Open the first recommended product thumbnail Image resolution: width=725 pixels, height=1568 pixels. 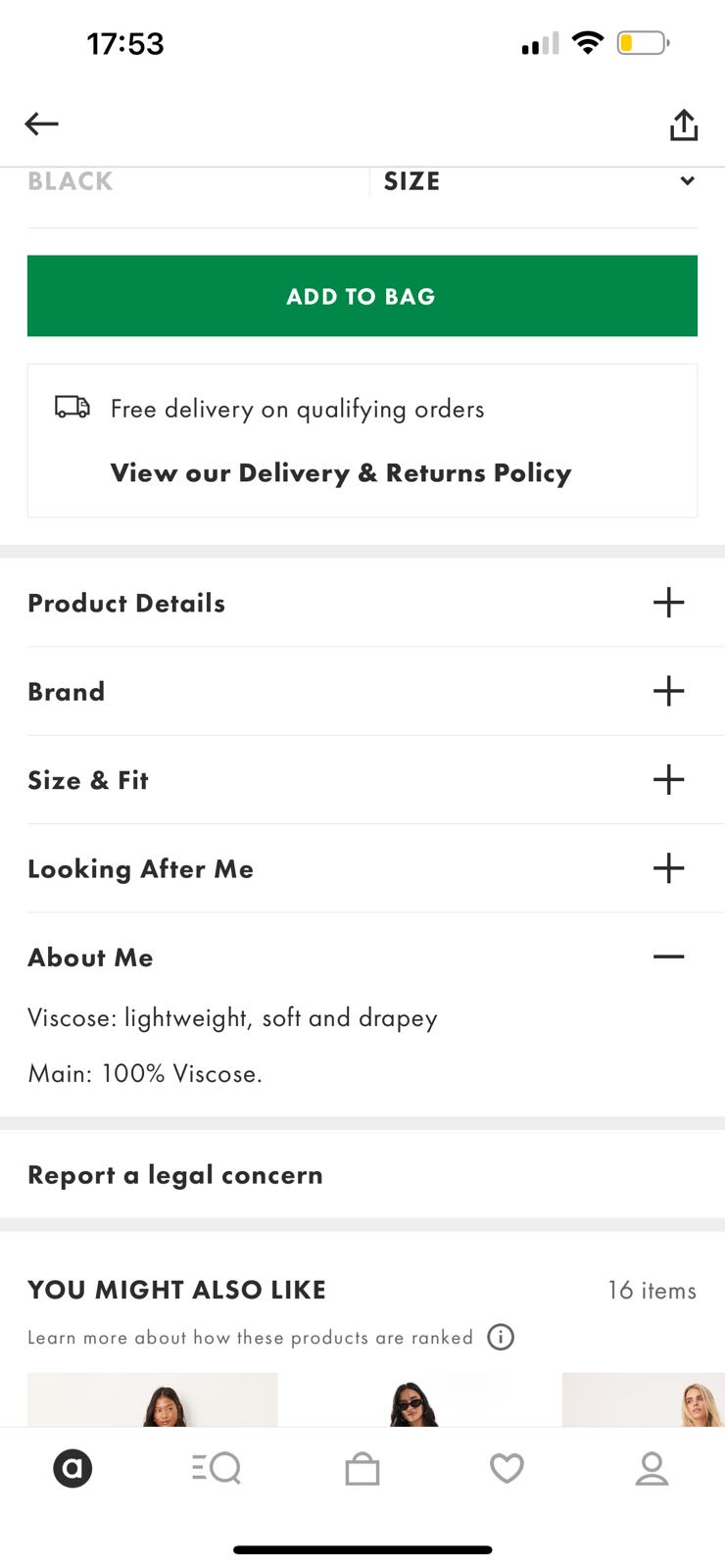[153, 1399]
